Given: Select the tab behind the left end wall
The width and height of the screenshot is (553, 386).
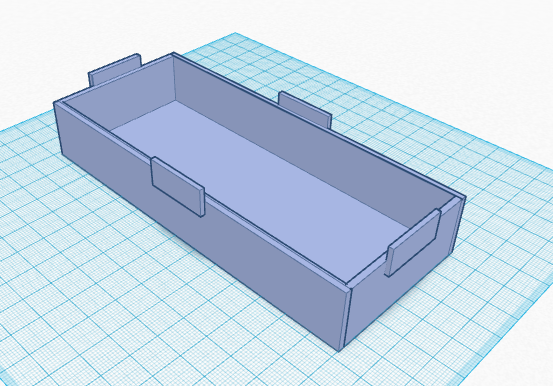Looking at the screenshot, I should [x=114, y=70].
